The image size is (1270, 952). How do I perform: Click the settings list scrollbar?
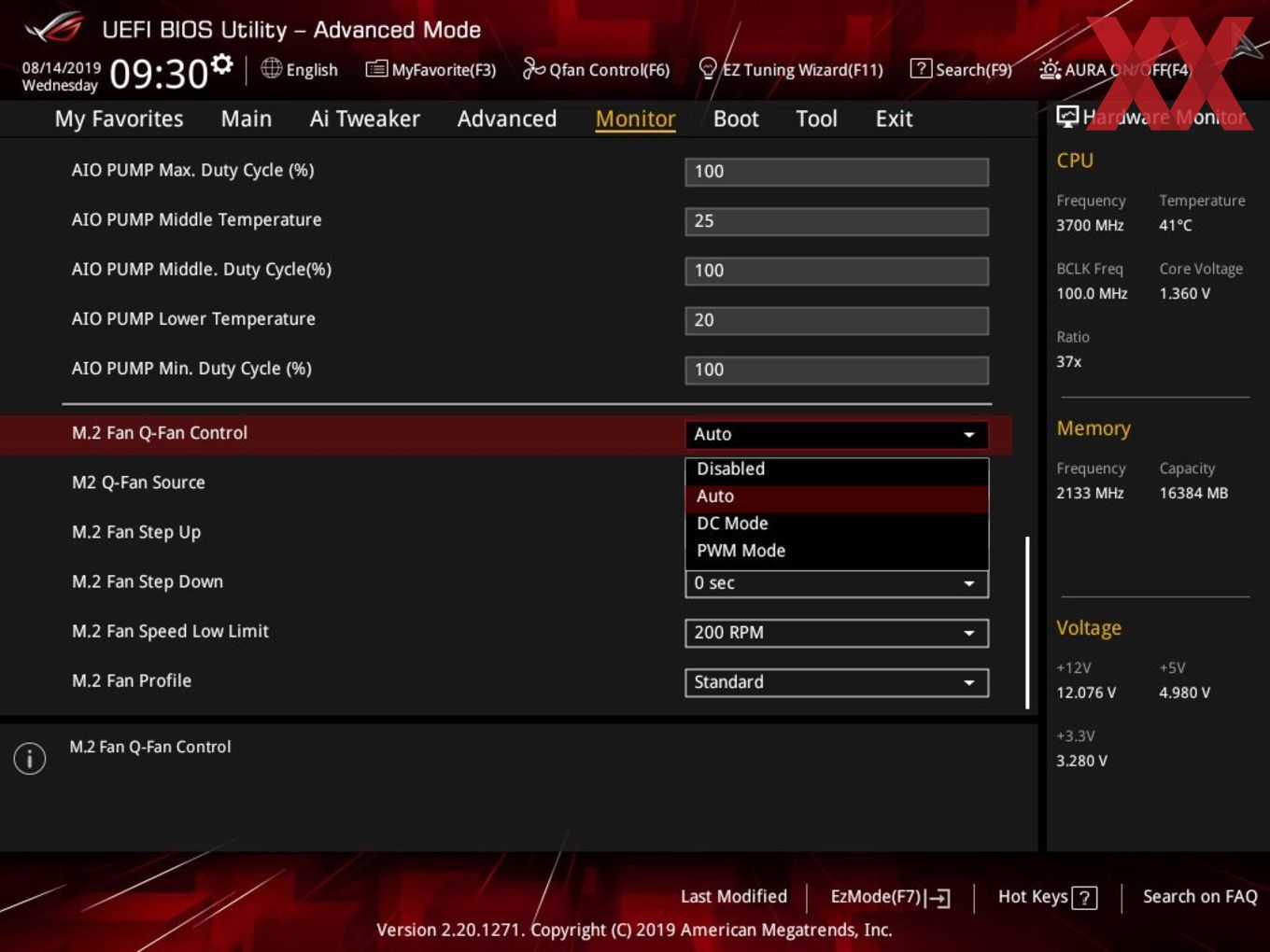(x=1027, y=623)
